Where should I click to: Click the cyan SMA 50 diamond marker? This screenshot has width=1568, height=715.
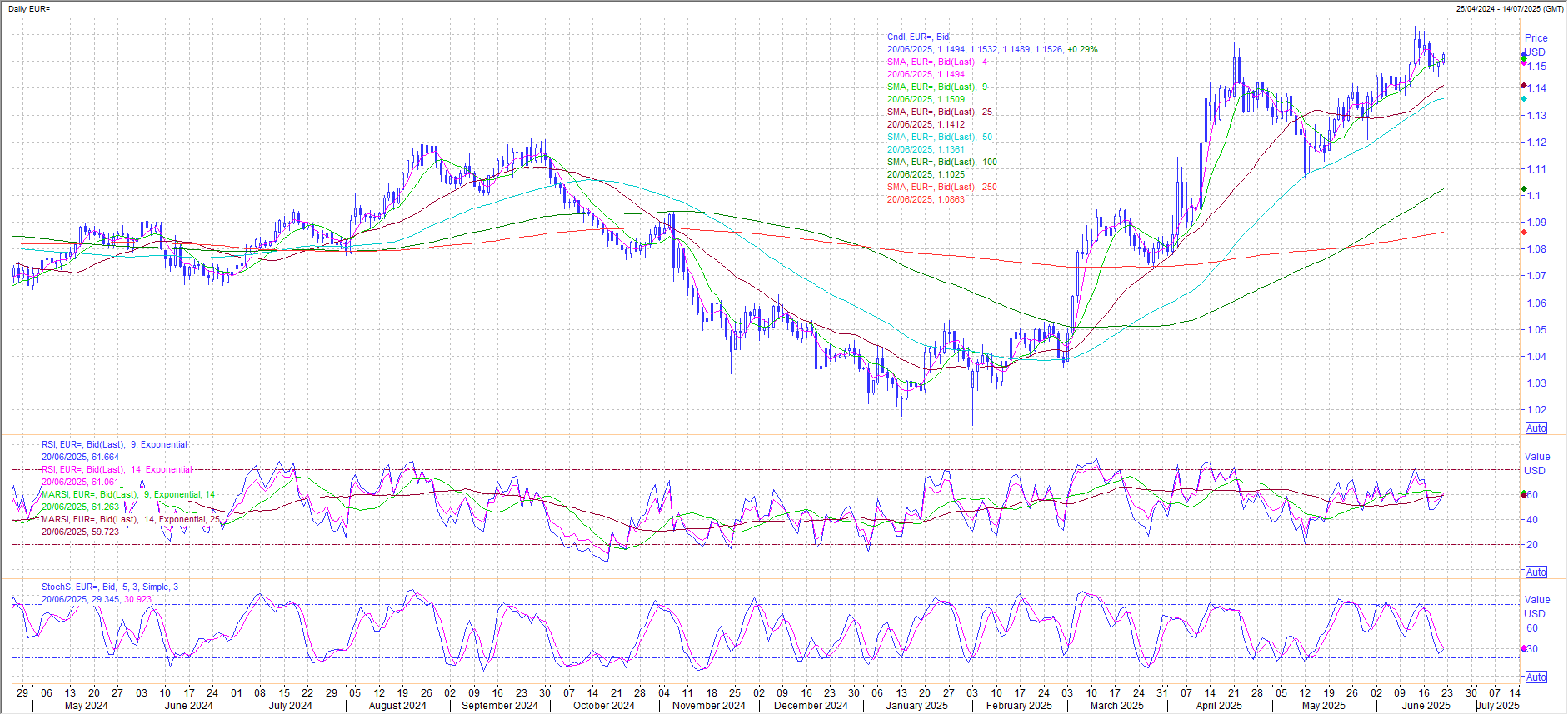(x=1524, y=98)
